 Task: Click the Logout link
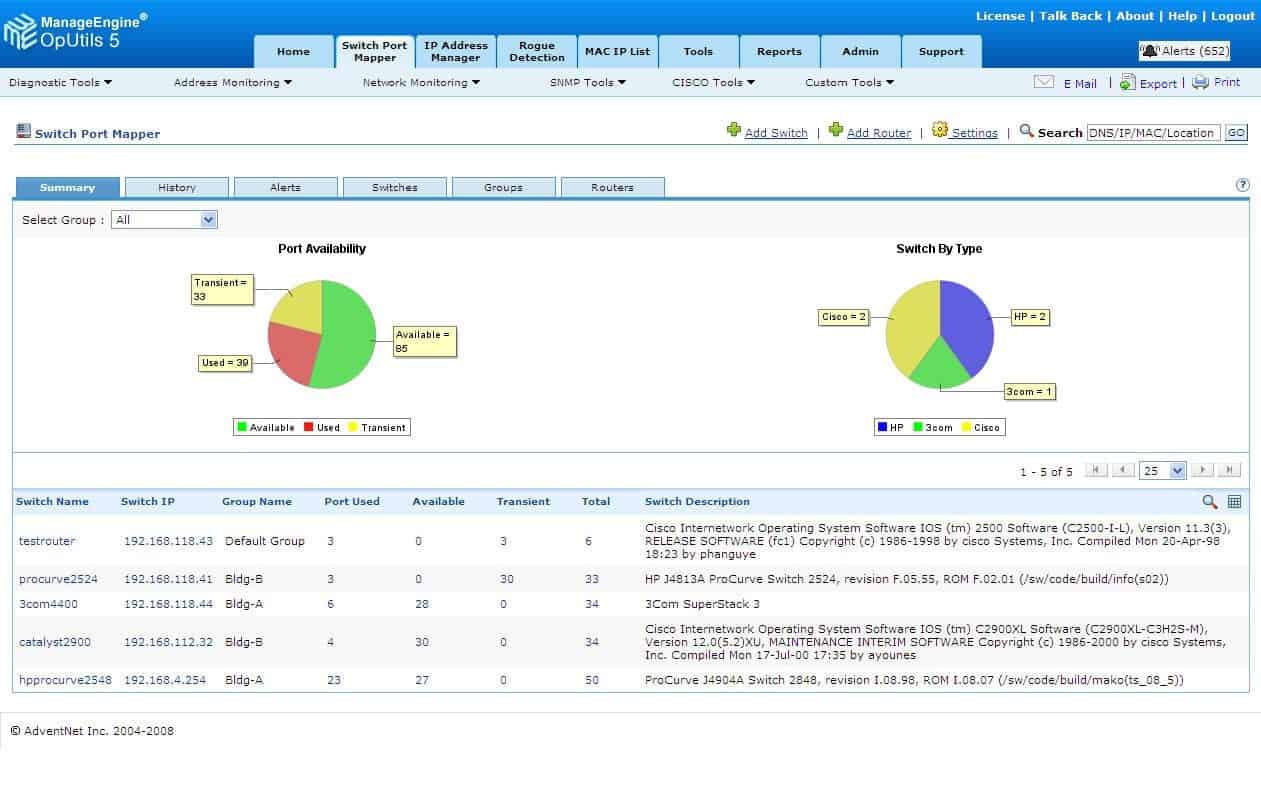(x=1233, y=16)
